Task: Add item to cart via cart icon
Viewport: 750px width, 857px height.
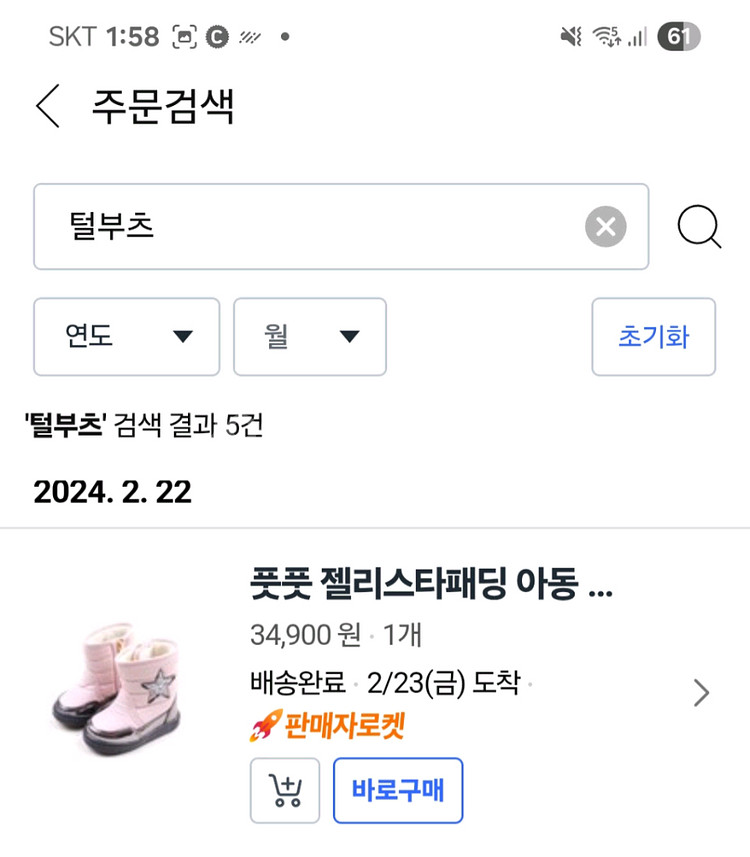Action: tap(285, 791)
